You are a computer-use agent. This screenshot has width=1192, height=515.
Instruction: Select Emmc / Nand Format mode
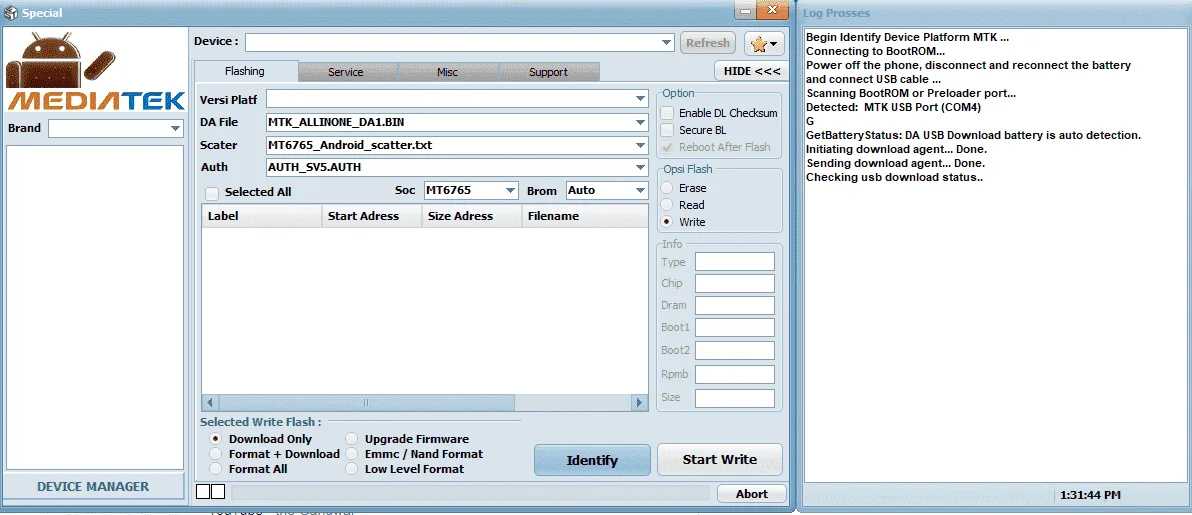coord(352,454)
